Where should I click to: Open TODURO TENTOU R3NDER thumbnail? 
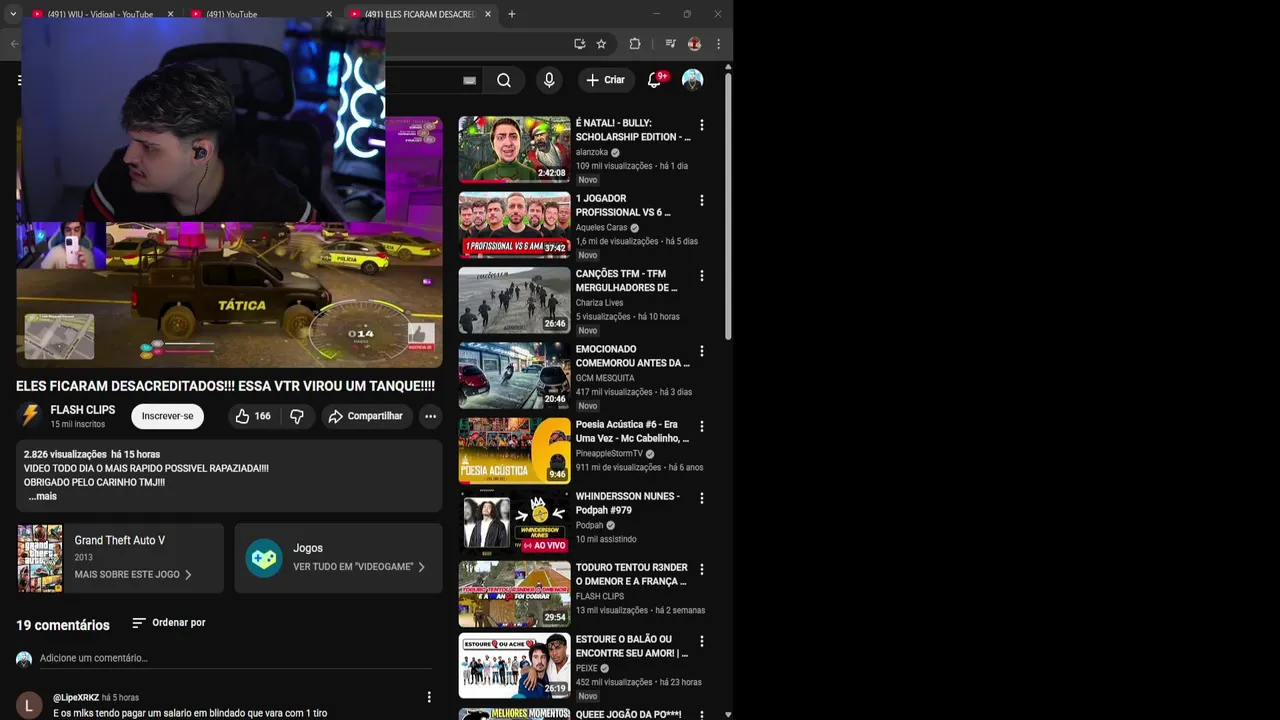pos(514,594)
